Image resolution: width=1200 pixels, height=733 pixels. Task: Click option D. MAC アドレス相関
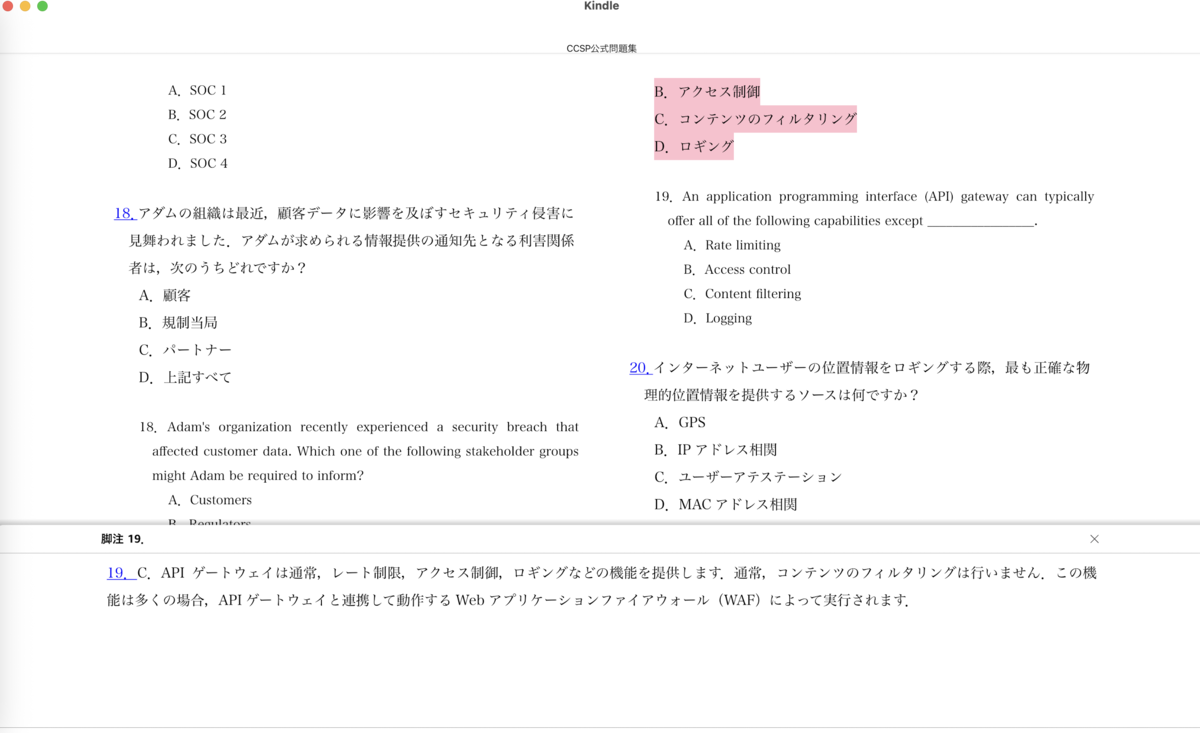click(726, 504)
